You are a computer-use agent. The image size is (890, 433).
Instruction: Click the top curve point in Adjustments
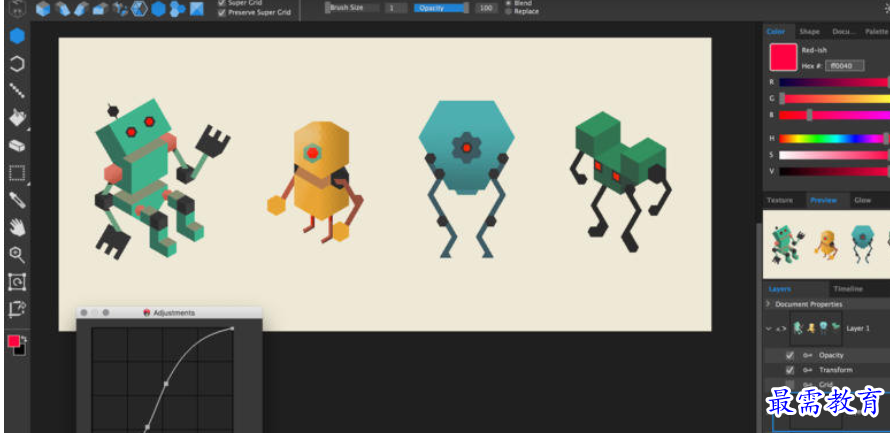pyautogui.click(x=232, y=328)
